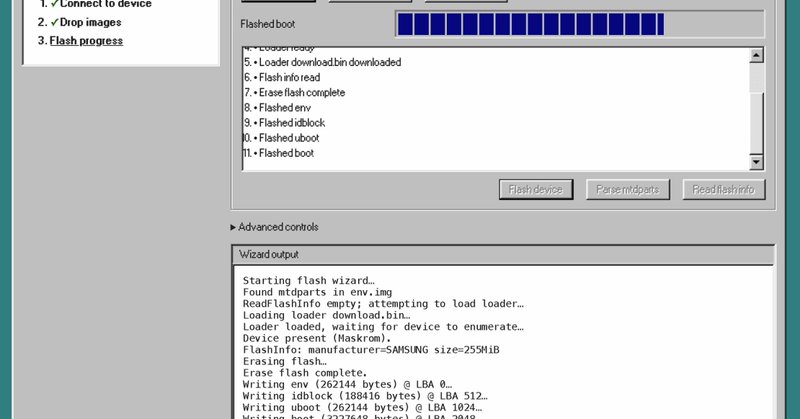Click the Parse mtdparts button
The image size is (800, 419).
tap(628, 189)
